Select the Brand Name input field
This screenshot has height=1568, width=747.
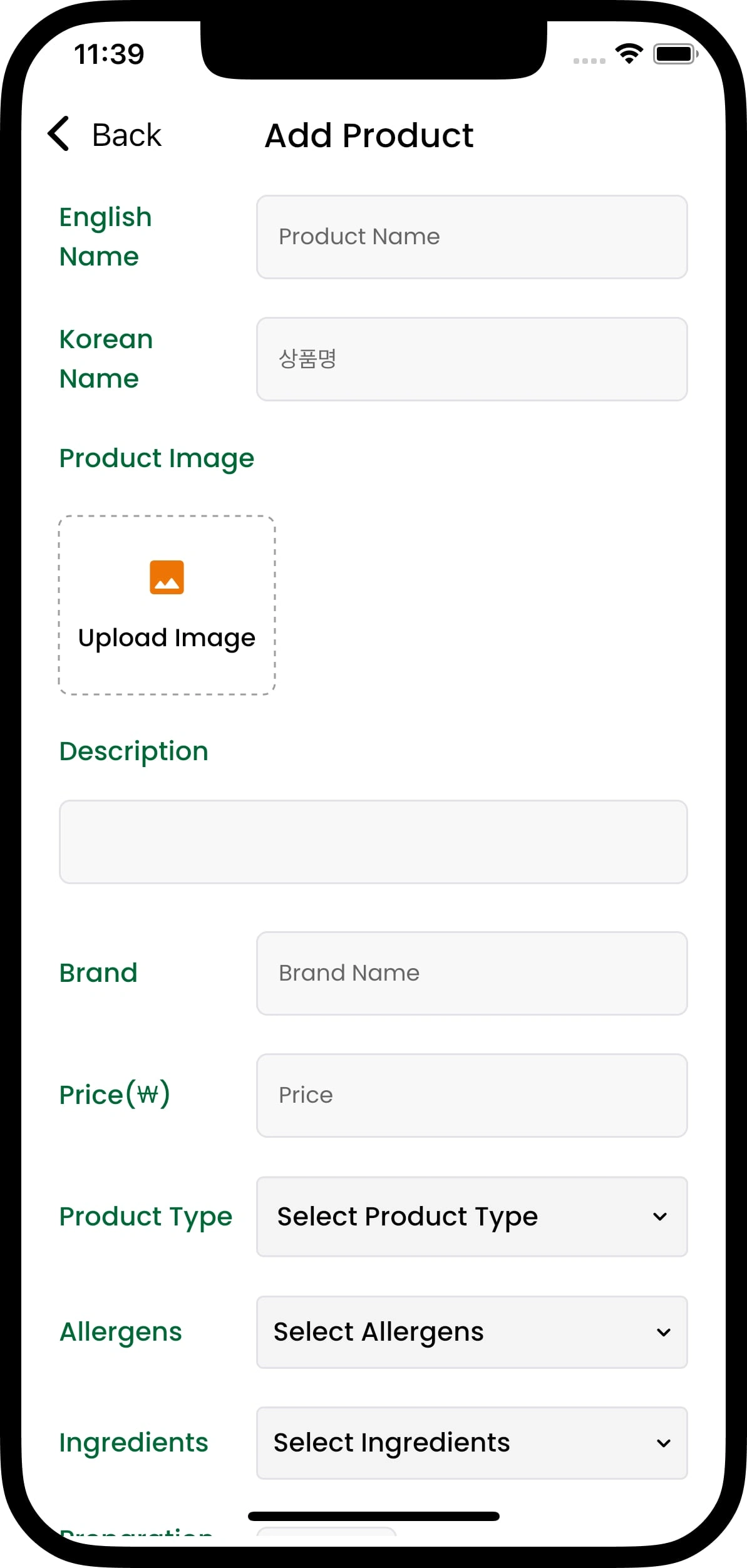(x=471, y=973)
